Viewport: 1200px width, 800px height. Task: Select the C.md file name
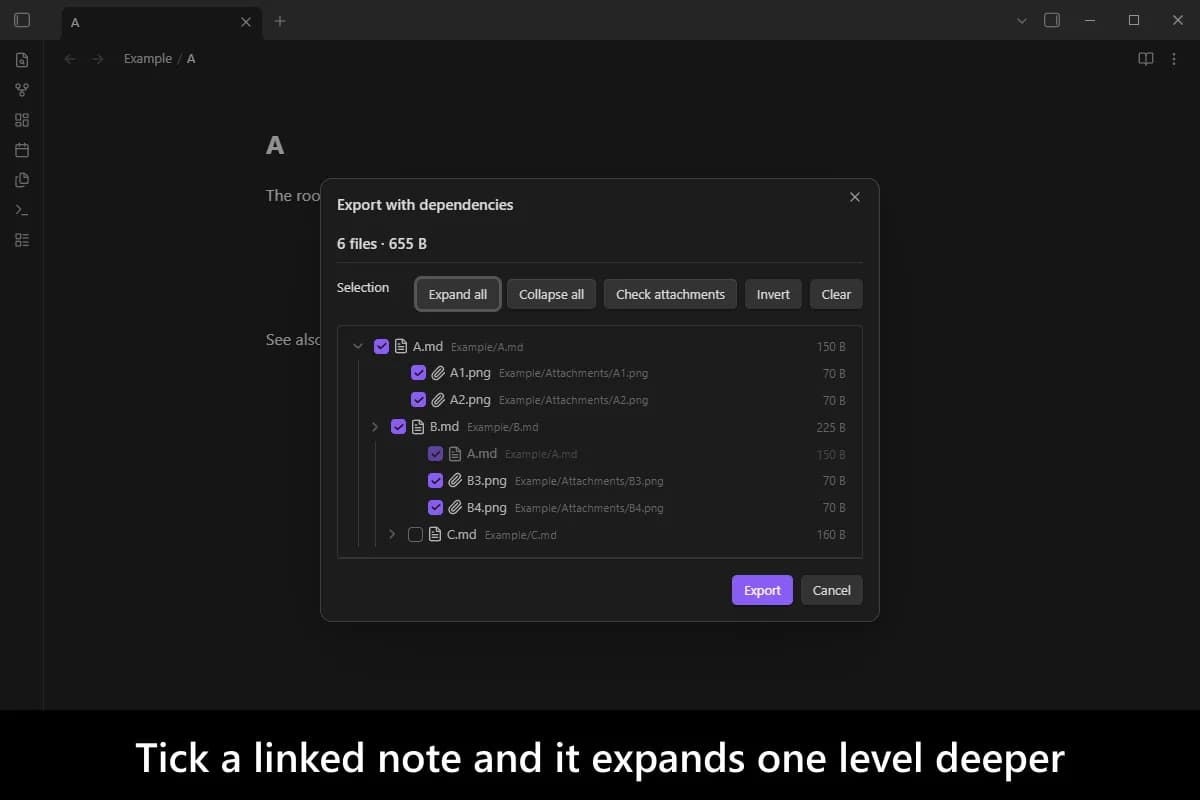pyautogui.click(x=462, y=535)
